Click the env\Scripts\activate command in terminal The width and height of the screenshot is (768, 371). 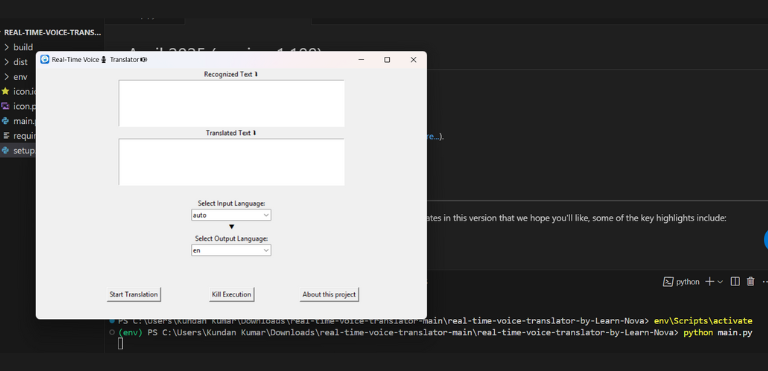coord(703,321)
